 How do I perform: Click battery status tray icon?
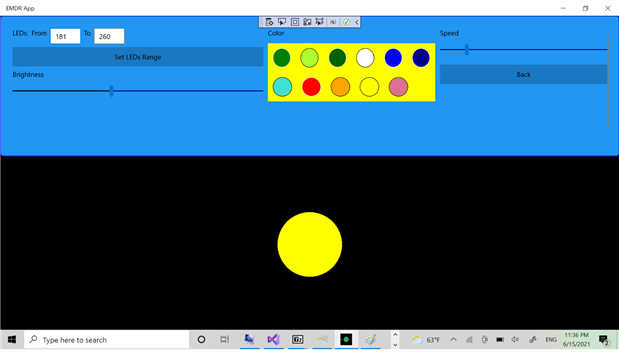(x=500, y=339)
